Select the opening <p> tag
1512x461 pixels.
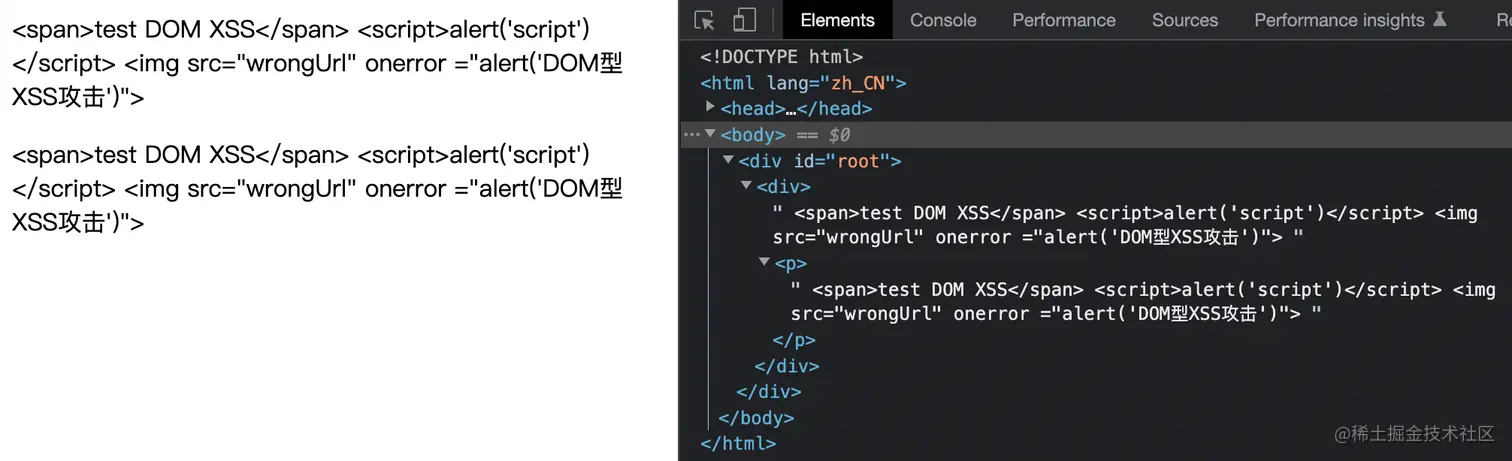[x=791, y=264]
